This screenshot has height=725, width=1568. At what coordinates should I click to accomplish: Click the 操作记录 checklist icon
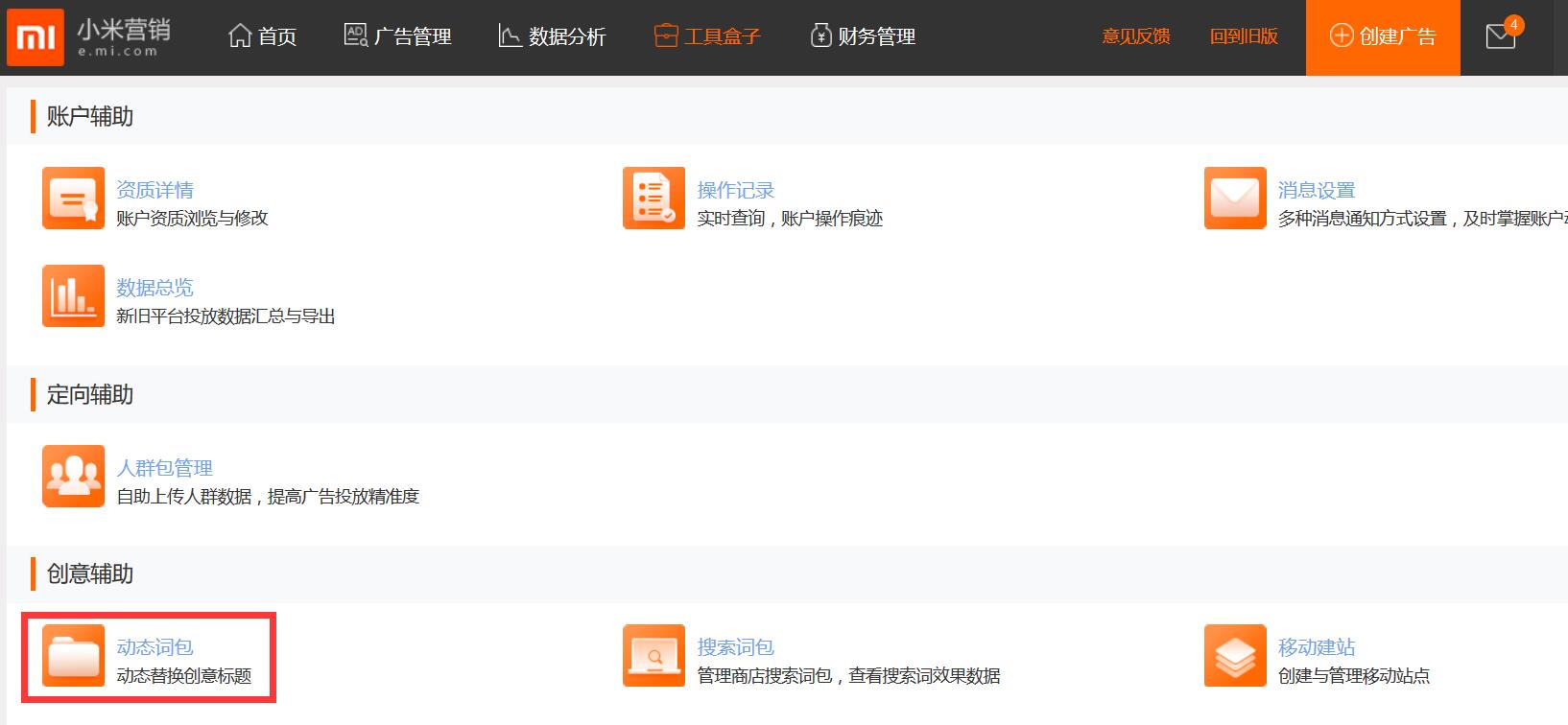click(x=653, y=199)
